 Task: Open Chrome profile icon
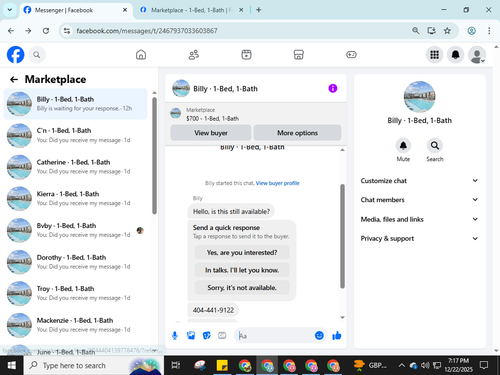click(x=471, y=31)
